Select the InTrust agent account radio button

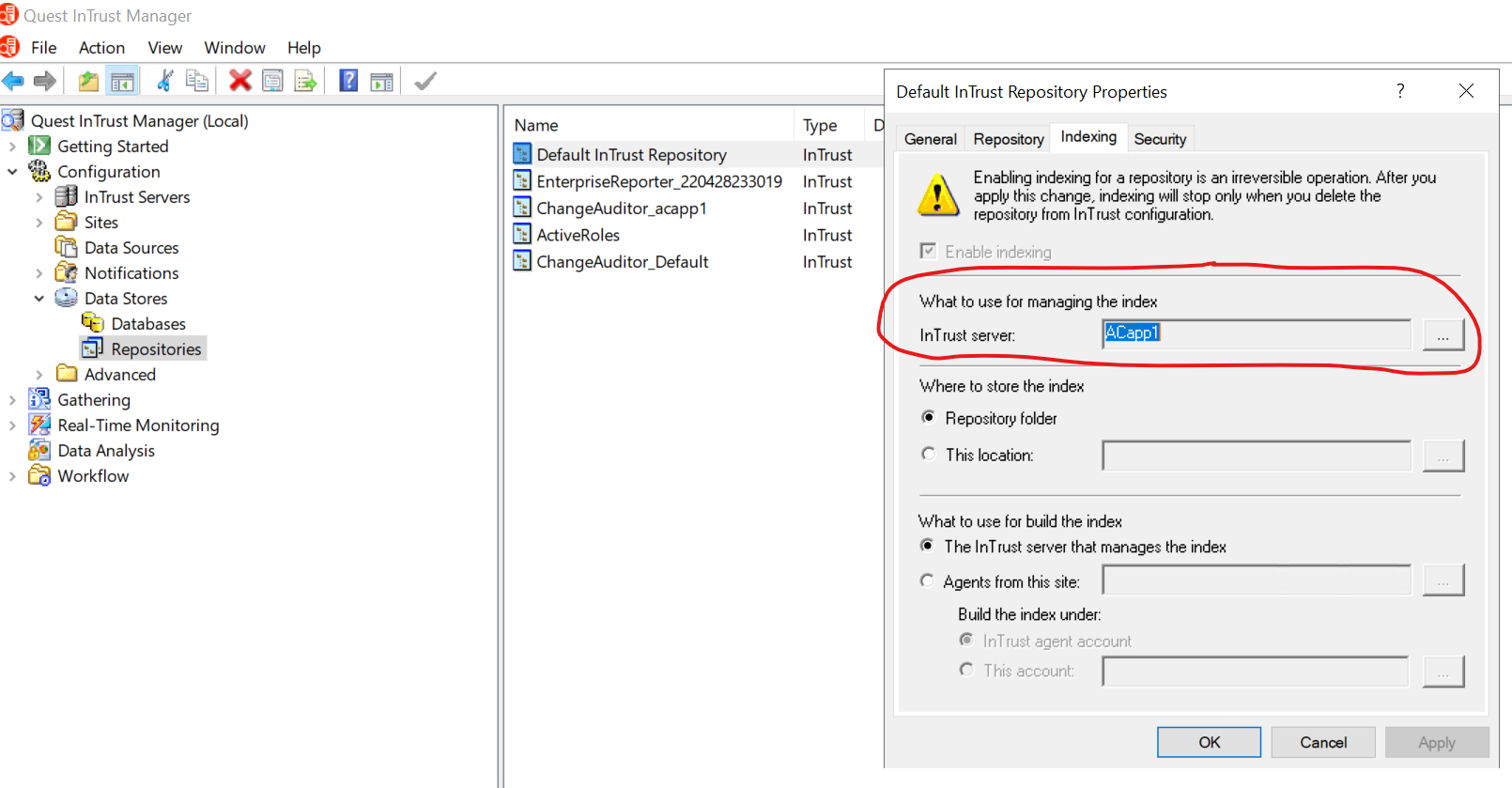tap(966, 640)
